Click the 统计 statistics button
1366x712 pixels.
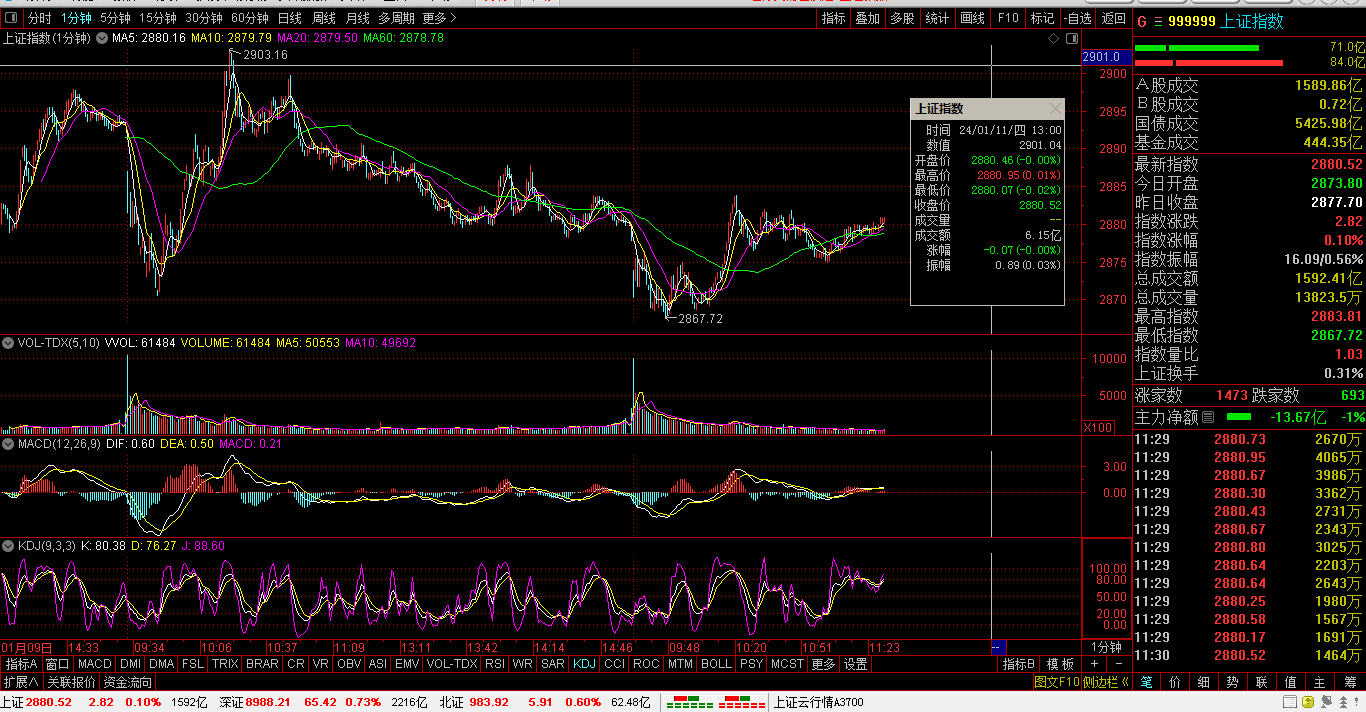coord(937,18)
